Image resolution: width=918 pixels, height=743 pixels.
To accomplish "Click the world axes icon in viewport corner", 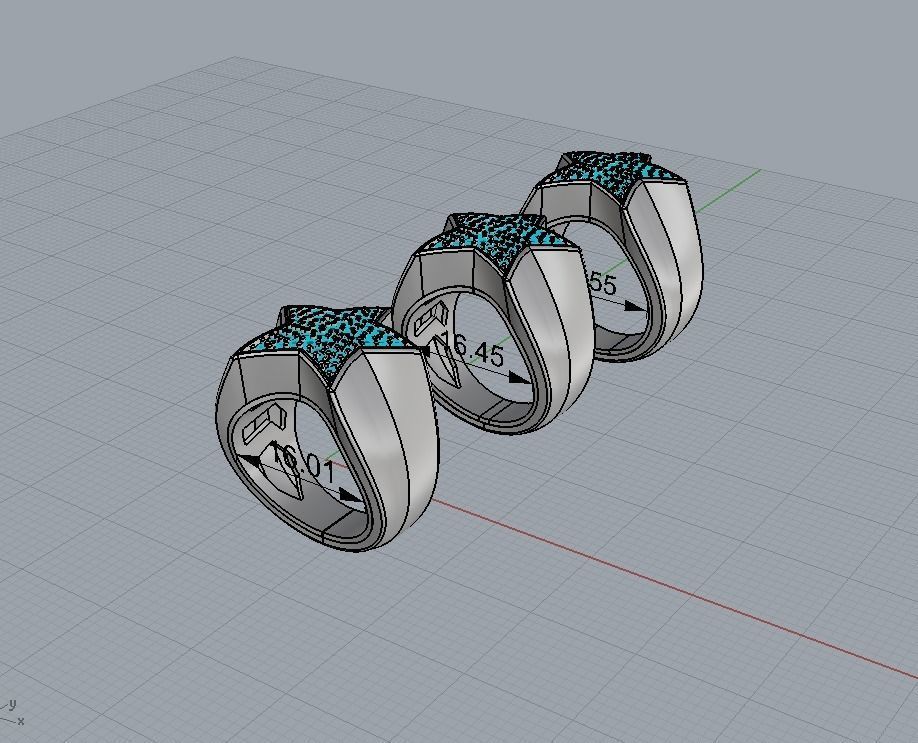I will point(12,712).
